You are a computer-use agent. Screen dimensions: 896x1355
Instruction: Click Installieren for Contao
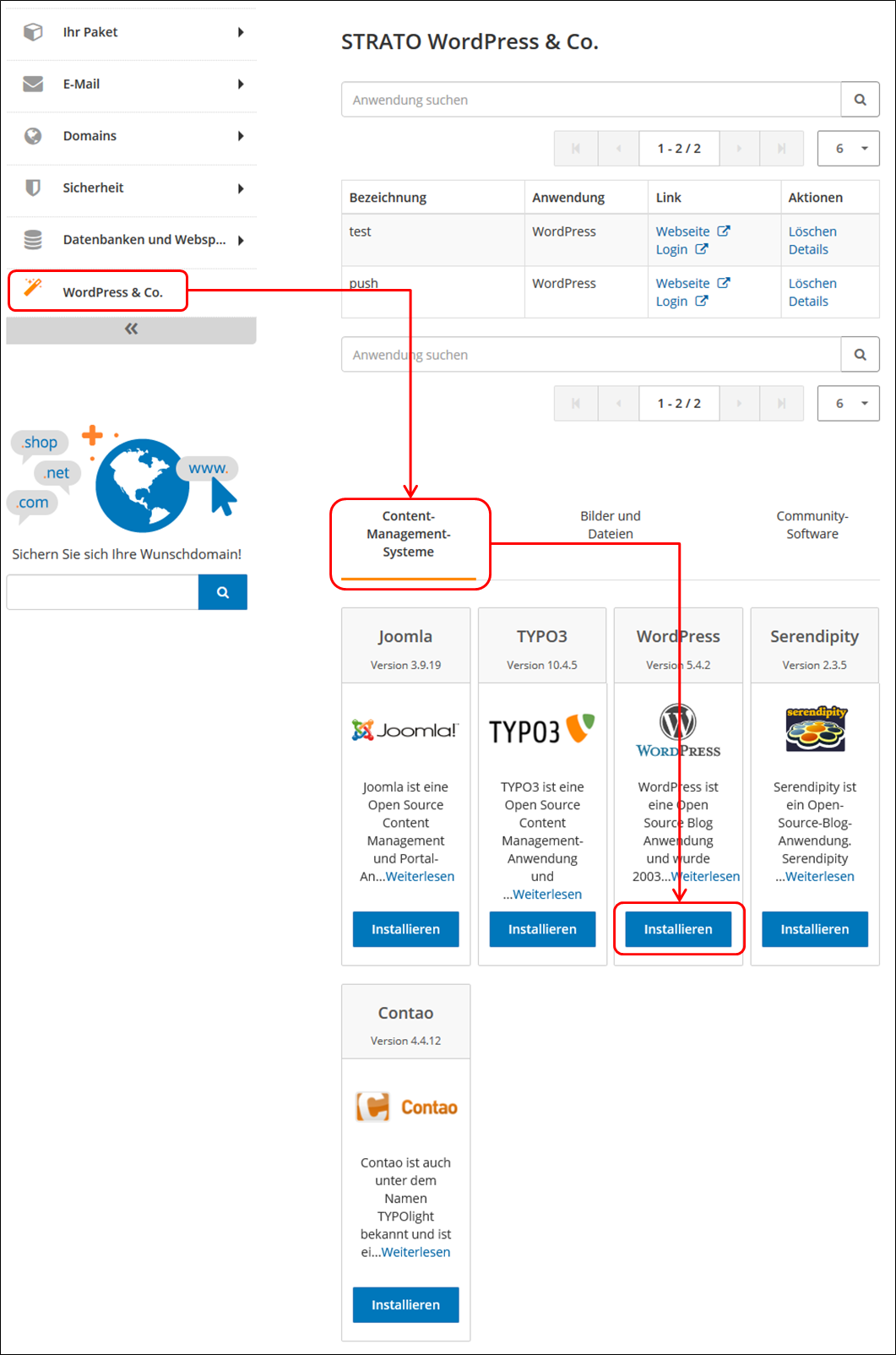406,1305
